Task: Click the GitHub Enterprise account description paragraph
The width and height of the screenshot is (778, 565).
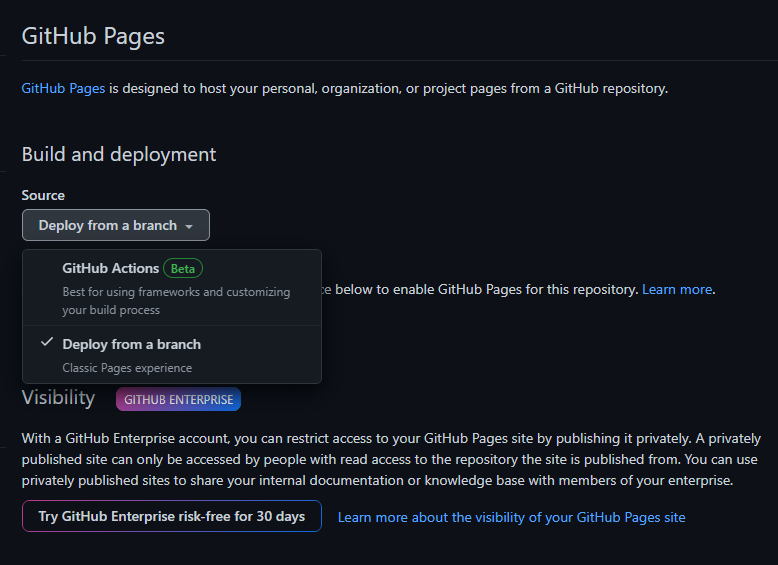Action: pyautogui.click(x=390, y=460)
